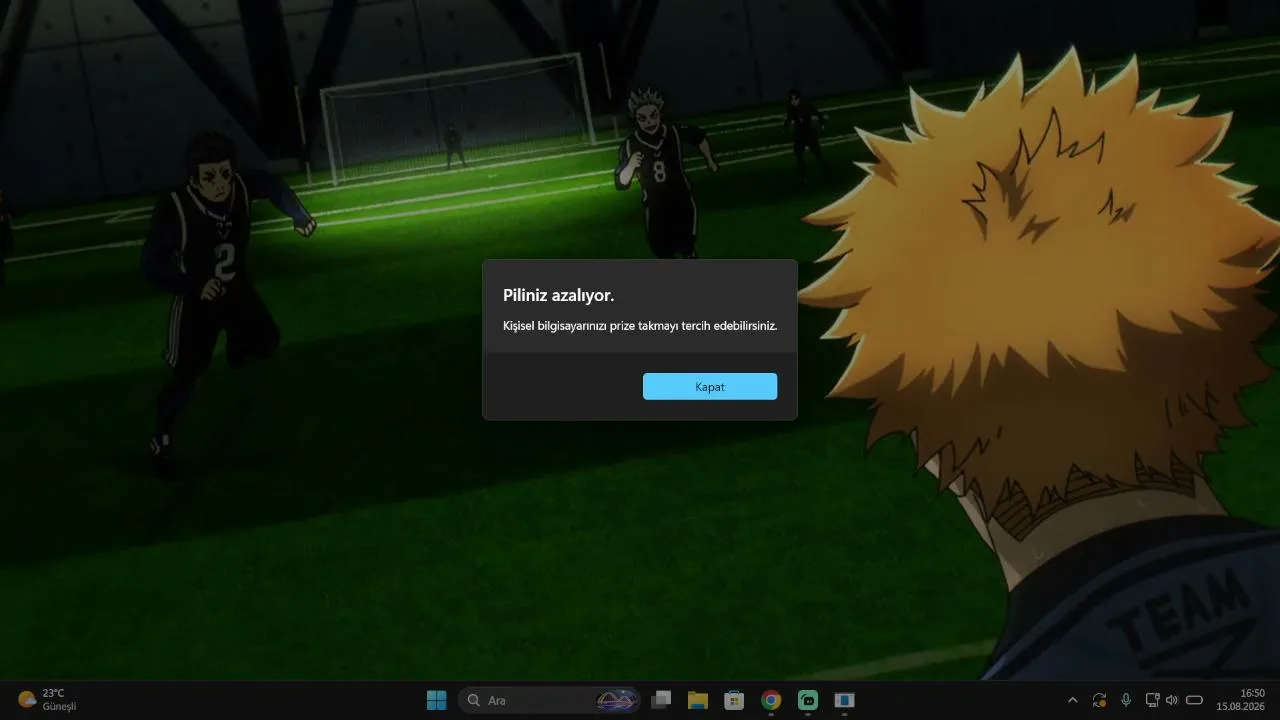Open the green chat app on the taskbar

(808, 700)
